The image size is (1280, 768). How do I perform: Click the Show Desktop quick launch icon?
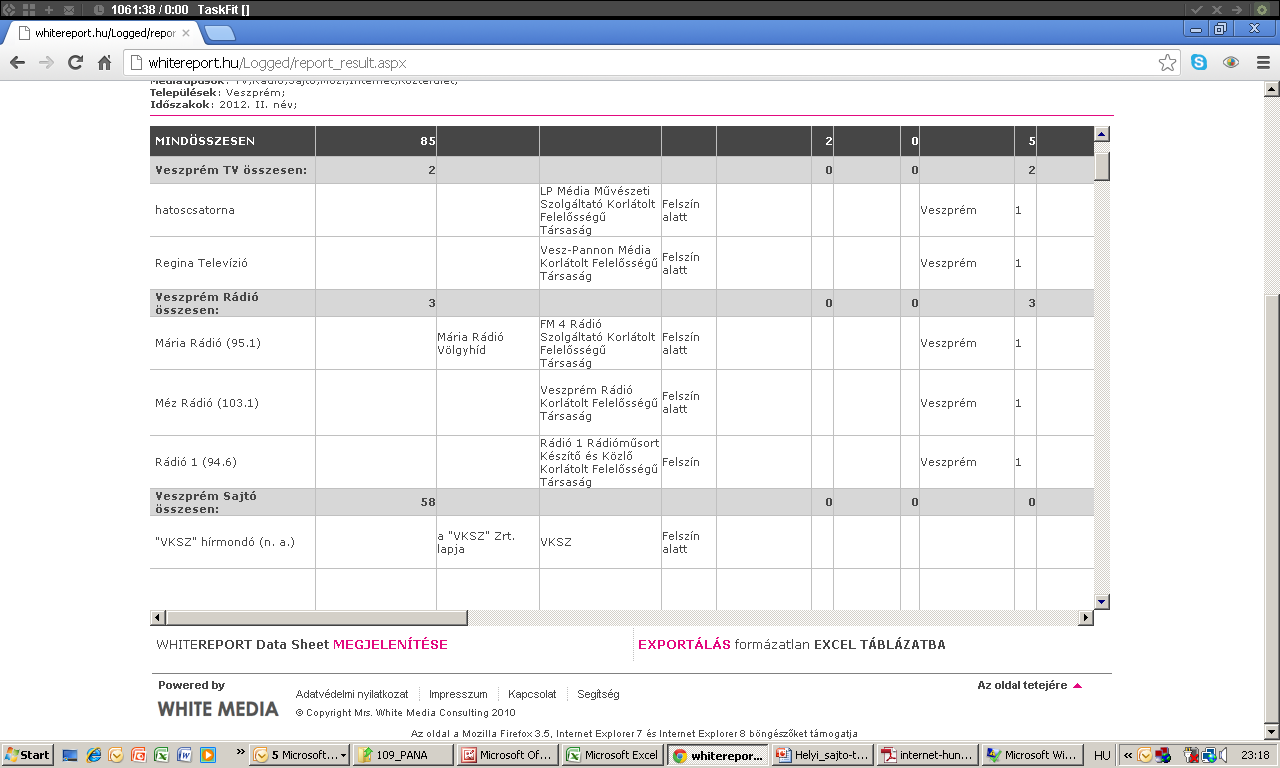tap(70, 755)
